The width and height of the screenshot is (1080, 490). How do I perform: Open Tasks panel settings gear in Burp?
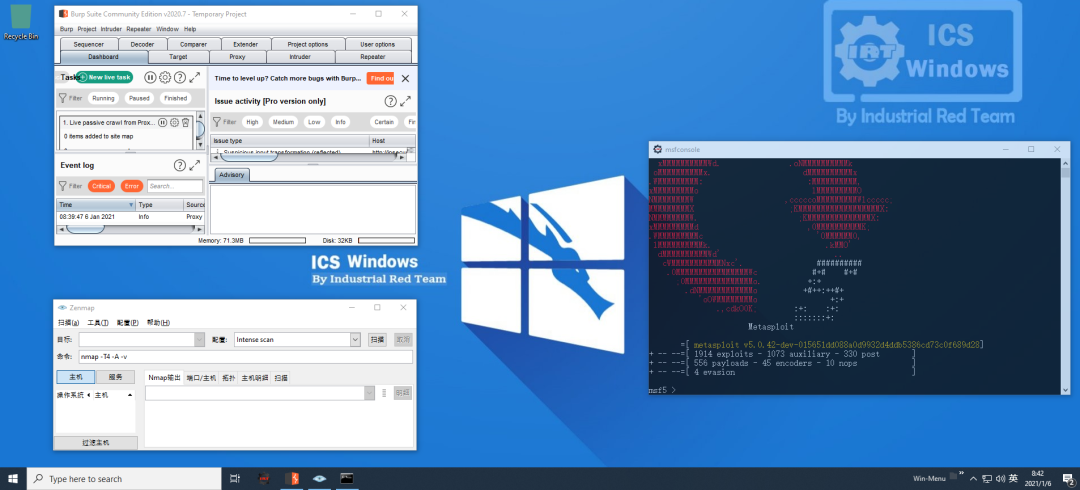165,77
